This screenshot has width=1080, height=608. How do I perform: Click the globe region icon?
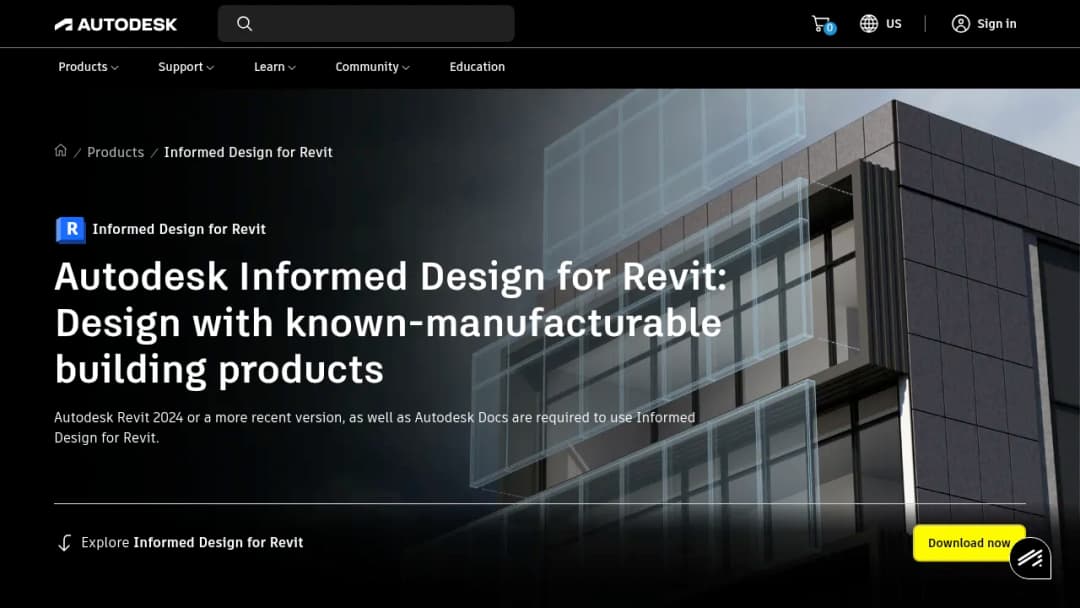pos(869,23)
